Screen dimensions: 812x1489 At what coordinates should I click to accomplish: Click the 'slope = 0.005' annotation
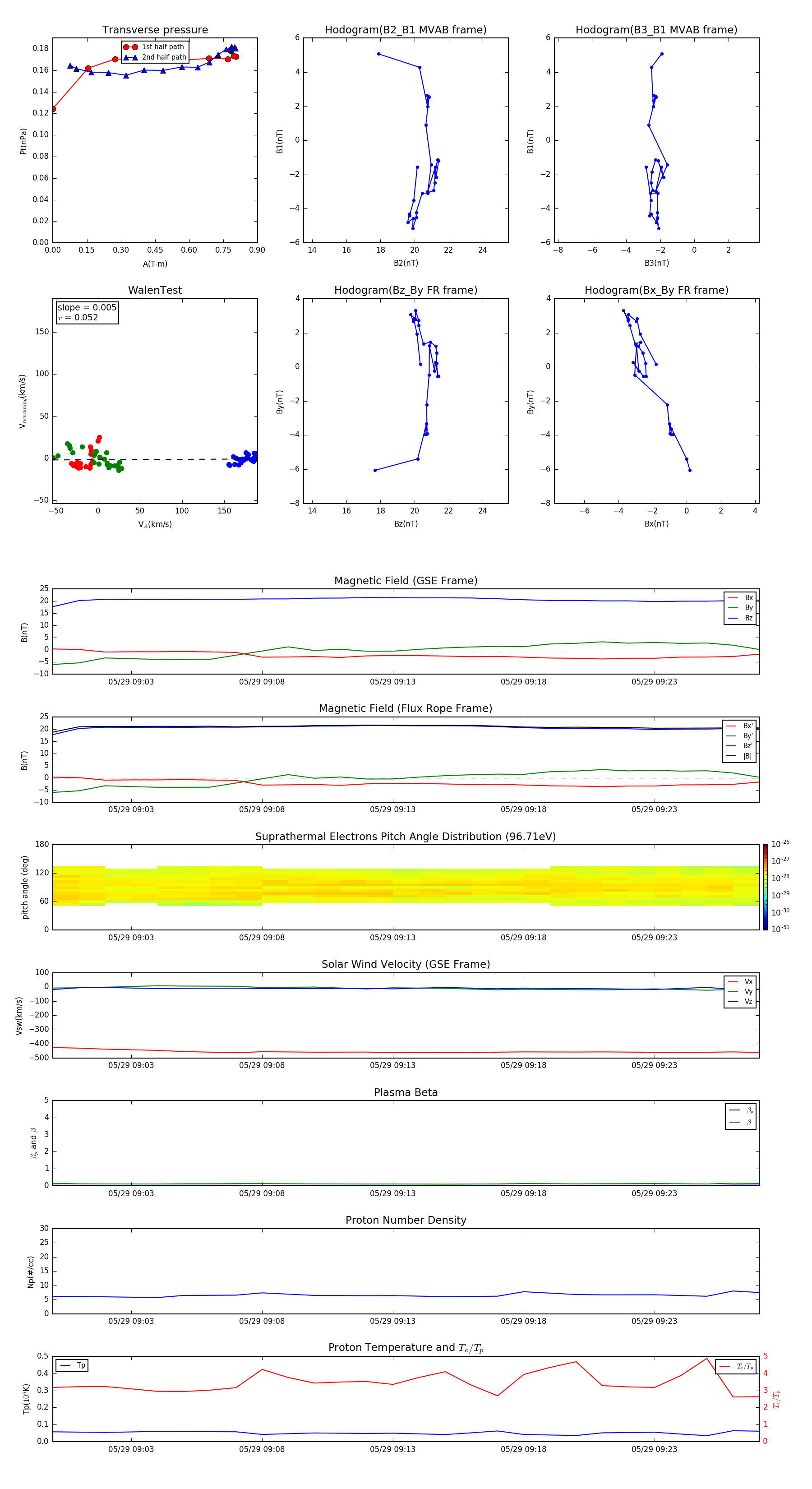coord(87,308)
